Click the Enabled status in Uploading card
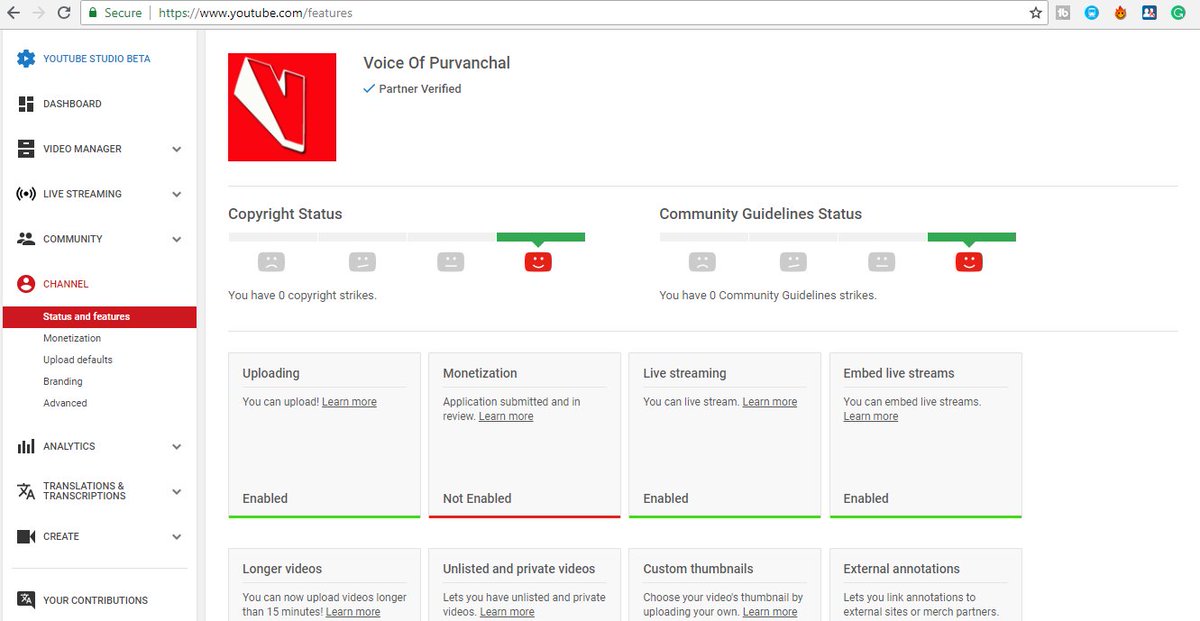Viewport: 1200px width, 621px height. click(265, 499)
